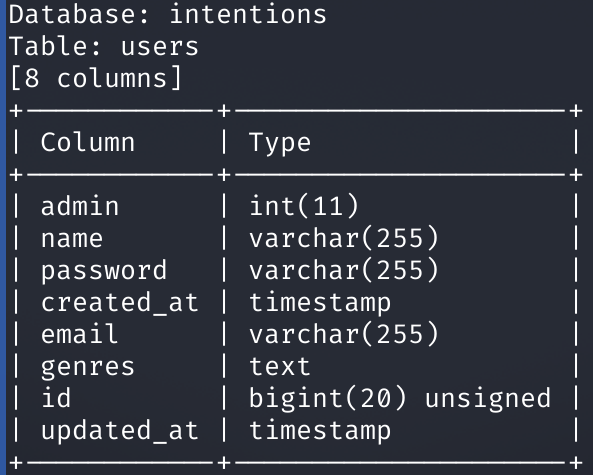Select the 'admin' column name
The width and height of the screenshot is (593, 475).
pyautogui.click(x=80, y=206)
